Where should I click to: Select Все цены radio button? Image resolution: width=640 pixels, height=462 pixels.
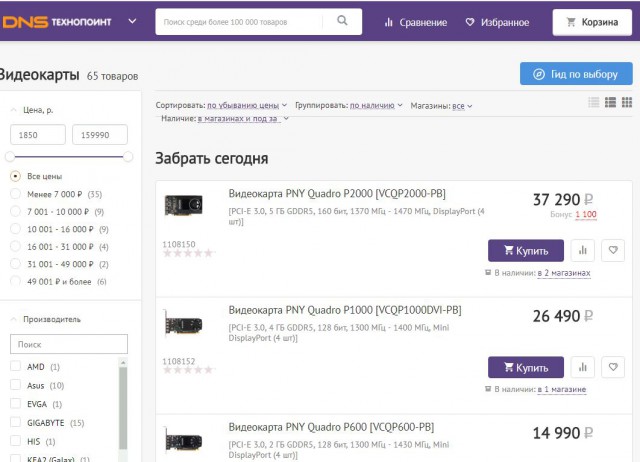(x=15, y=176)
